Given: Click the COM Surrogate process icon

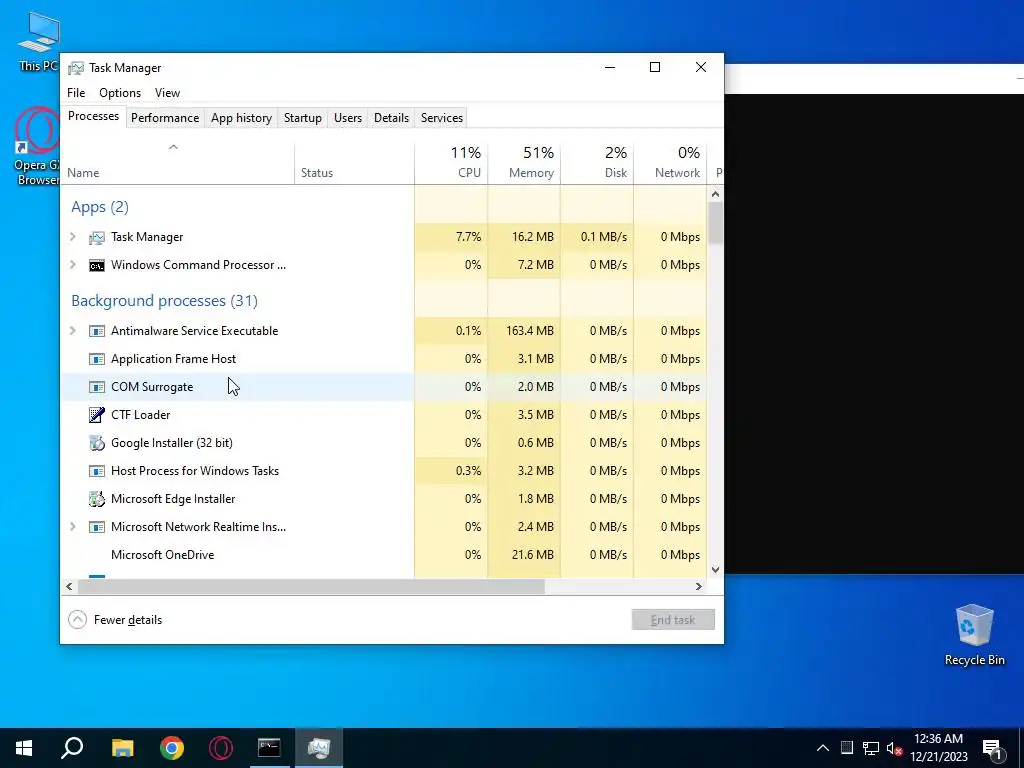Looking at the screenshot, I should tap(97, 387).
